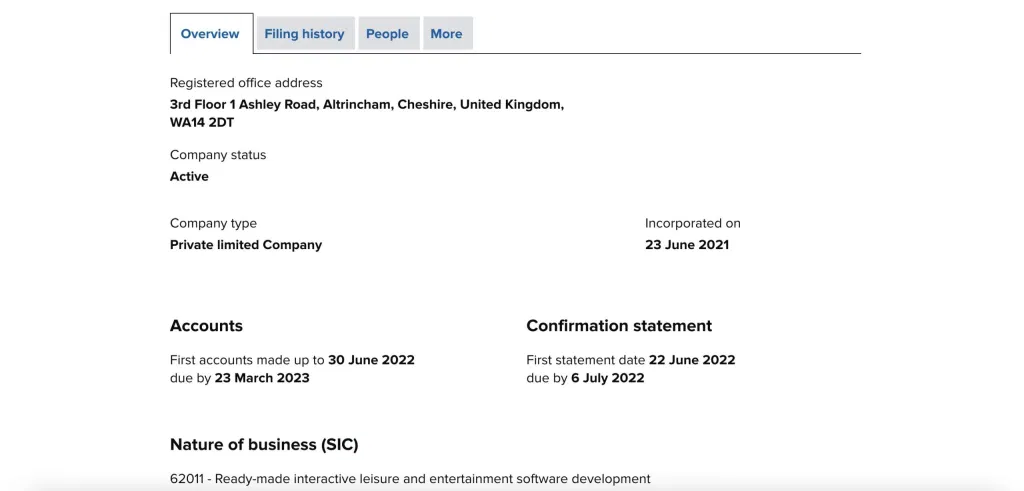1024x491 pixels.
Task: Click the Company type label
Action: pyautogui.click(x=214, y=223)
